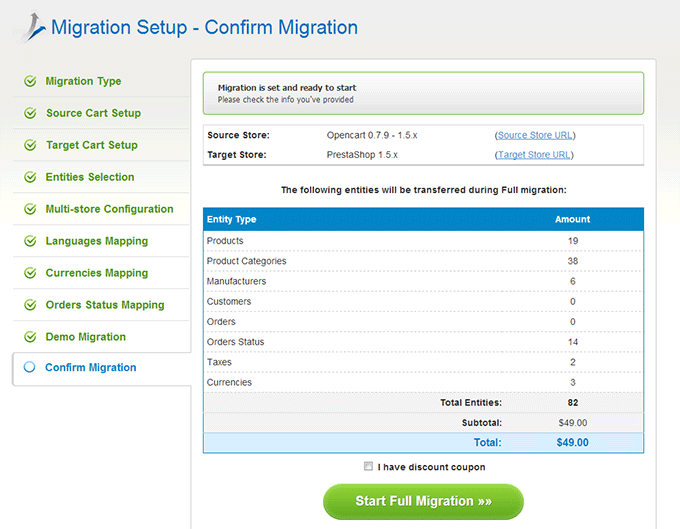
Task: Click the 'PrestaShop 1.5.x' target value
Action: coord(362,155)
